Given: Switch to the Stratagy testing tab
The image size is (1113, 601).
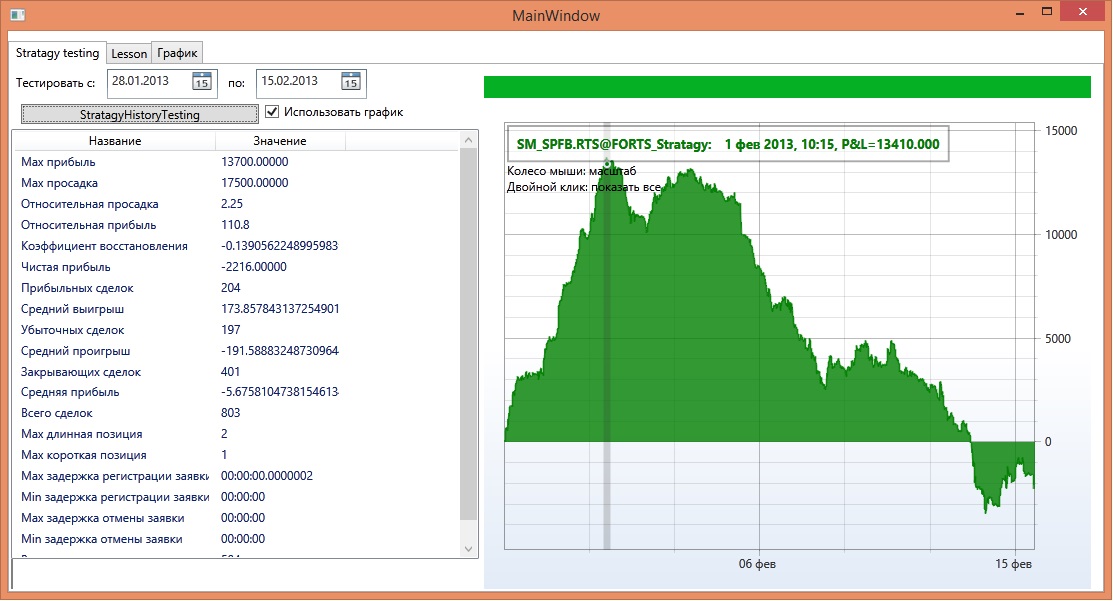Looking at the screenshot, I should [x=57, y=53].
